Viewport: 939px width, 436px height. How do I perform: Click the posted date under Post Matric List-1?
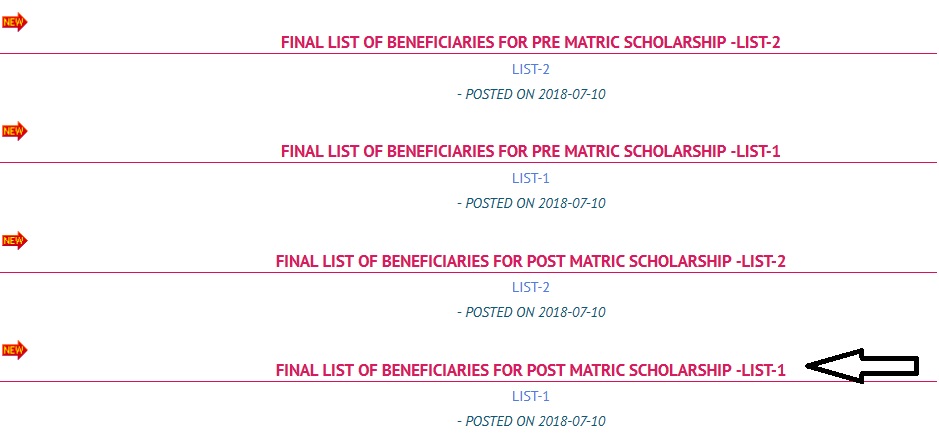pyautogui.click(x=531, y=422)
